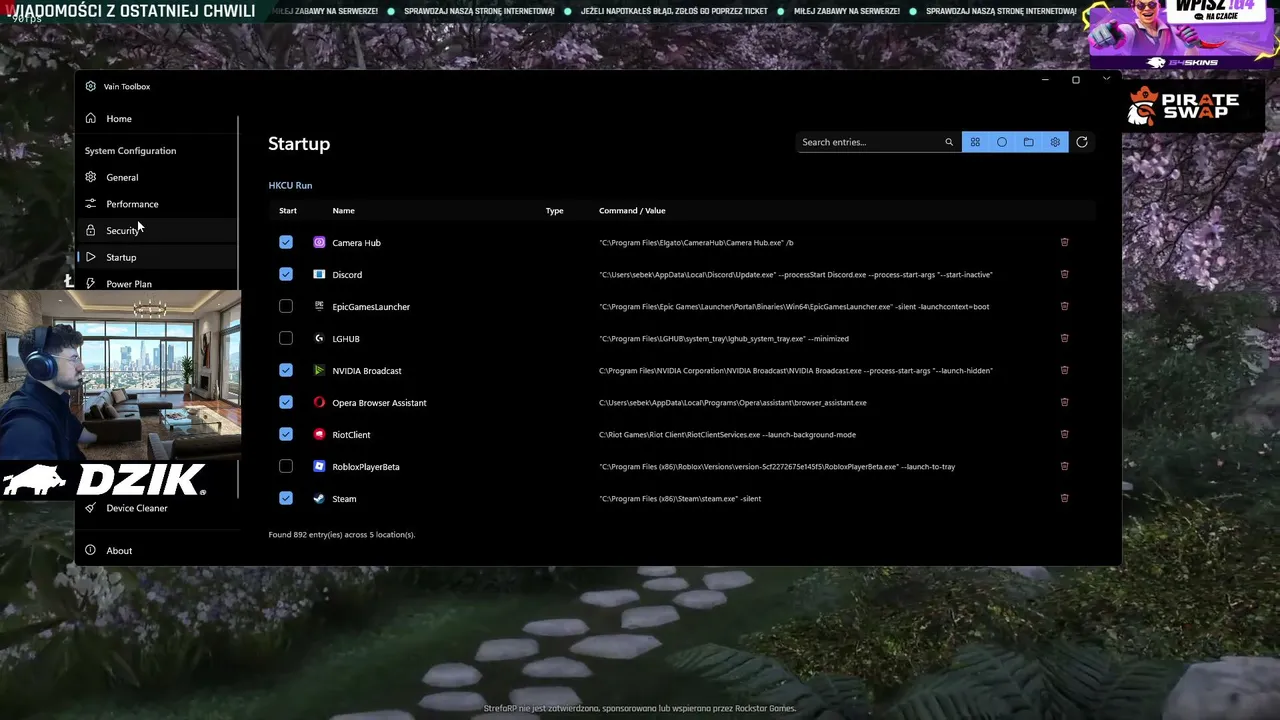Viewport: 1280px width, 720px height.
Task: Click the Camera Hub app icon
Action: click(319, 242)
